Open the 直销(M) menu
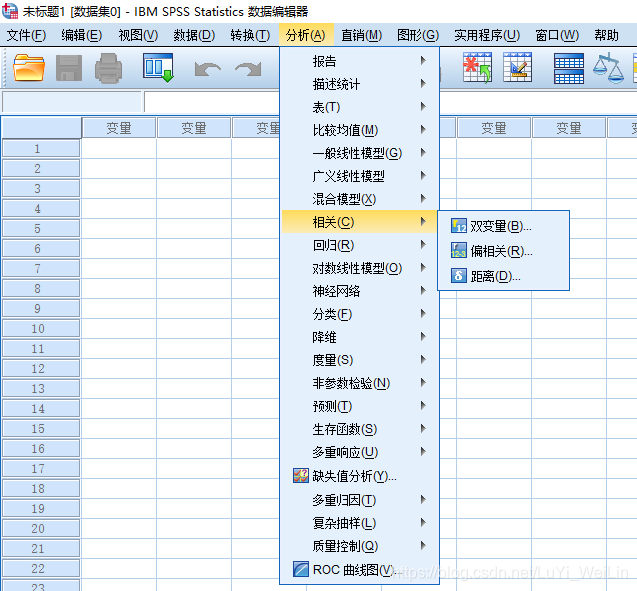Image resolution: width=637 pixels, height=591 pixels. point(362,35)
